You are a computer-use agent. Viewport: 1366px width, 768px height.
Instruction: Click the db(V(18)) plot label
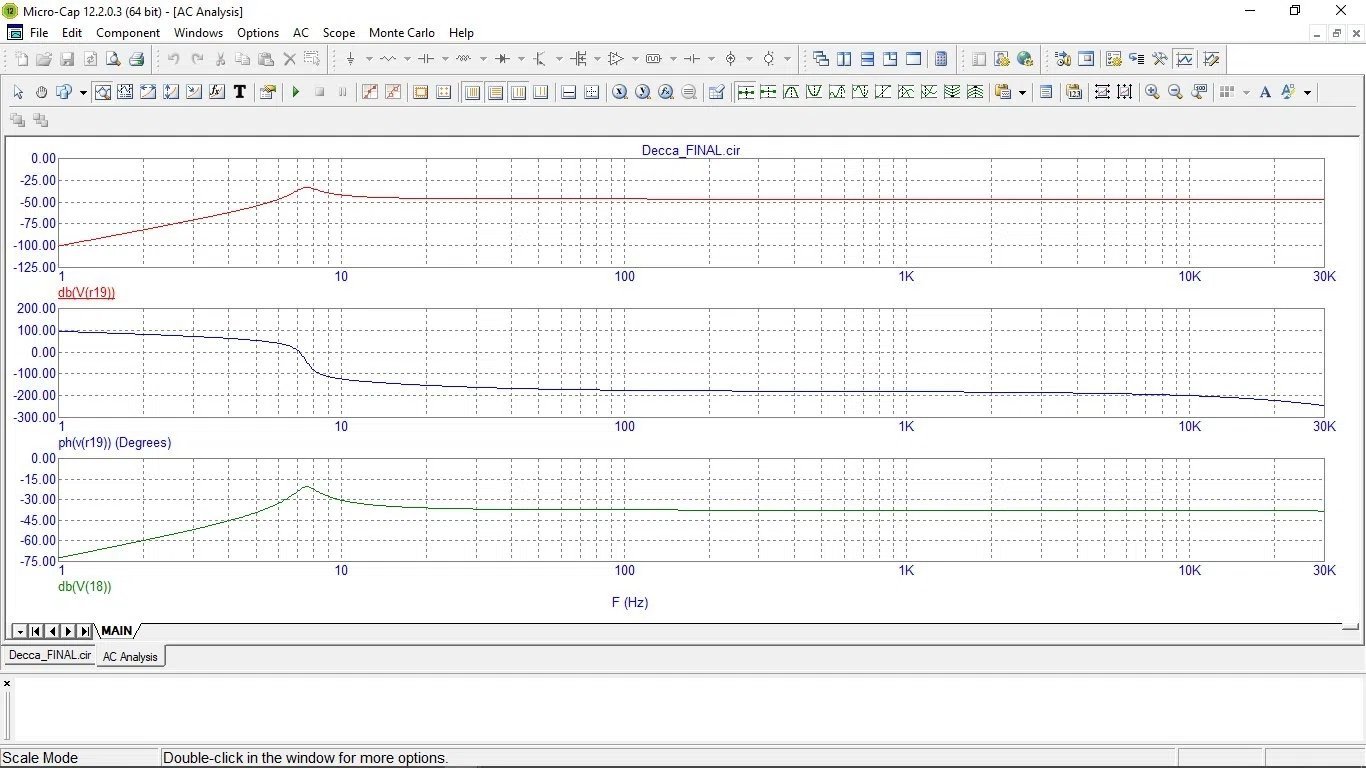(x=85, y=587)
